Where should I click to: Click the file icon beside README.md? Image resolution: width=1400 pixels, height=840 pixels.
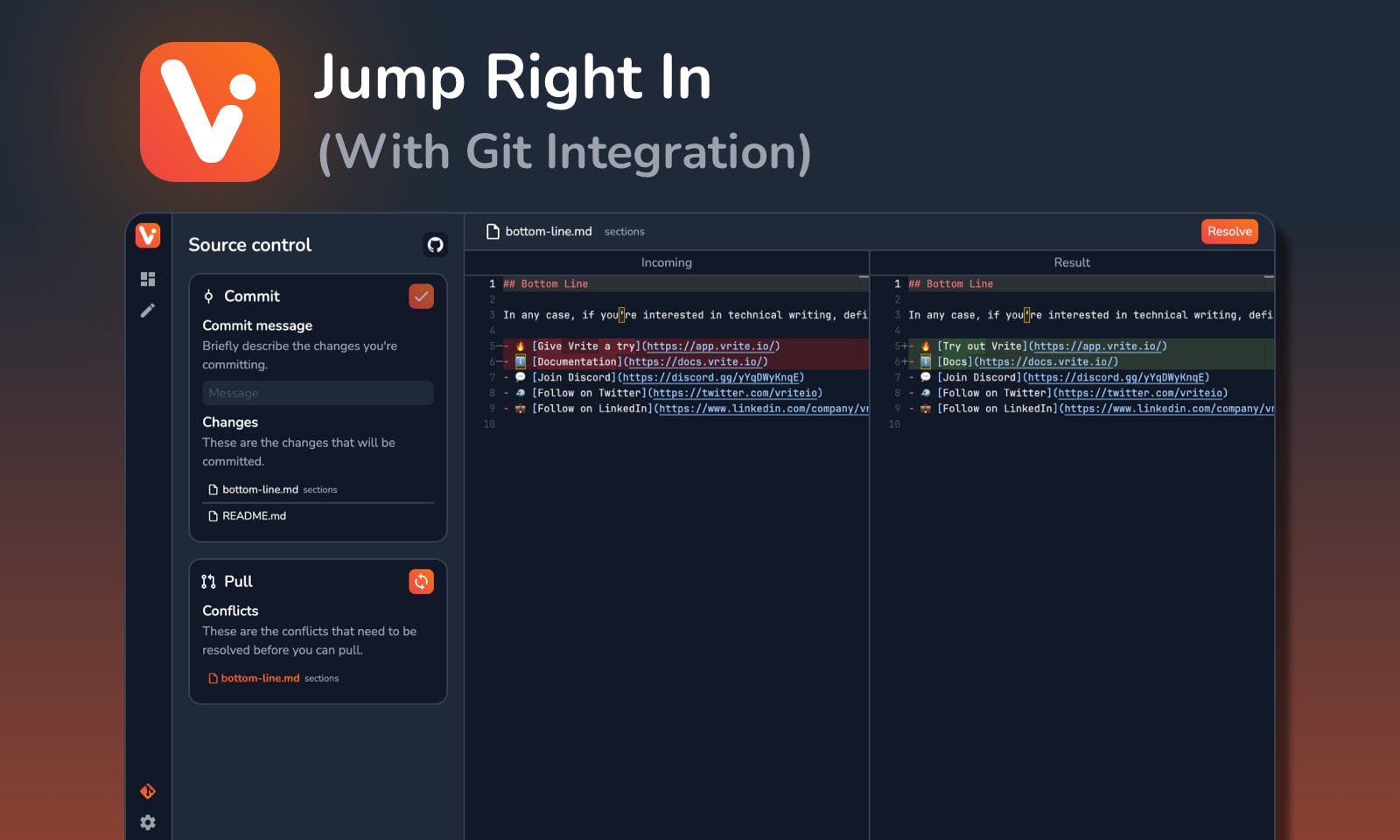(213, 516)
